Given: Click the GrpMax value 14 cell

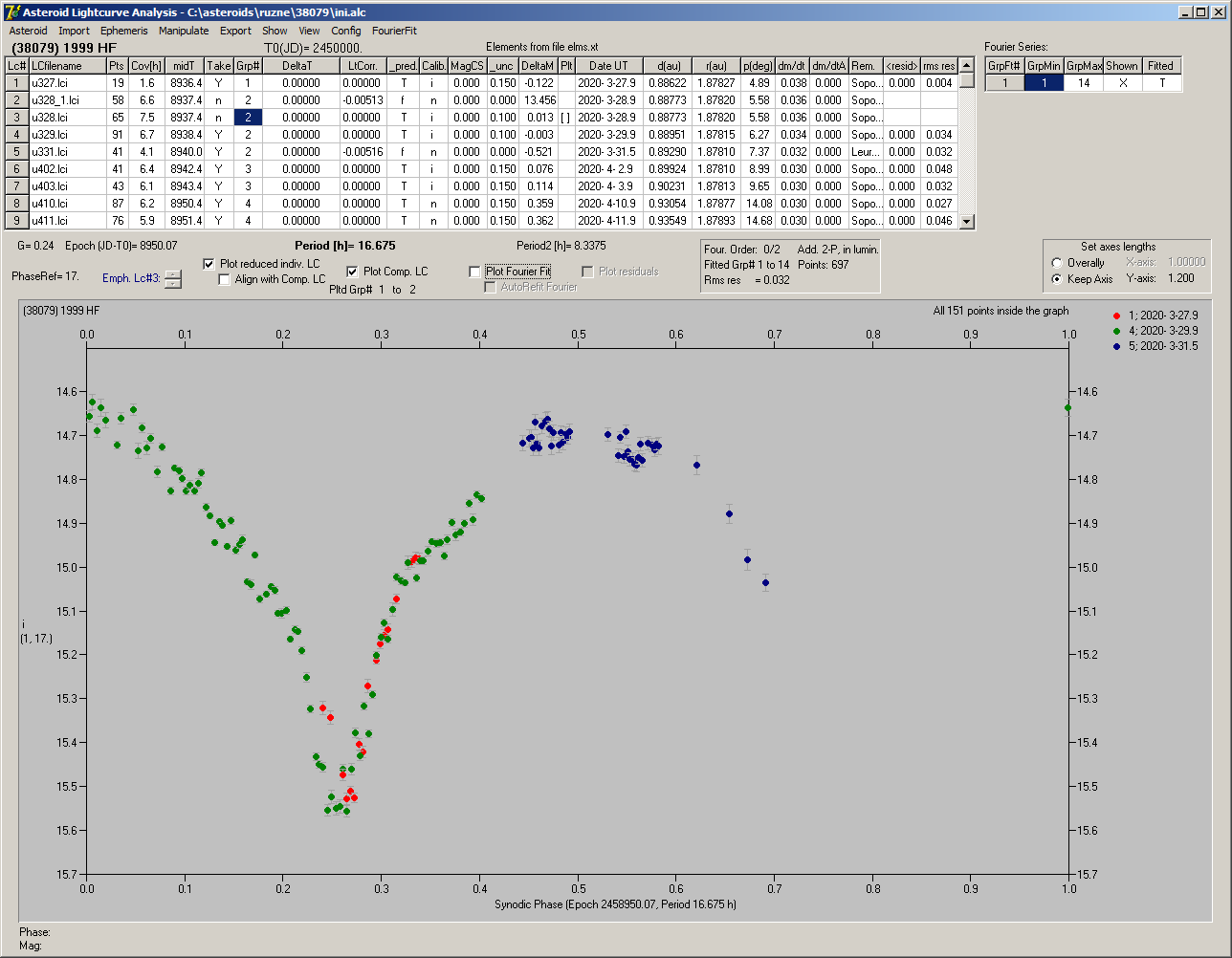Looking at the screenshot, I should [x=1083, y=83].
